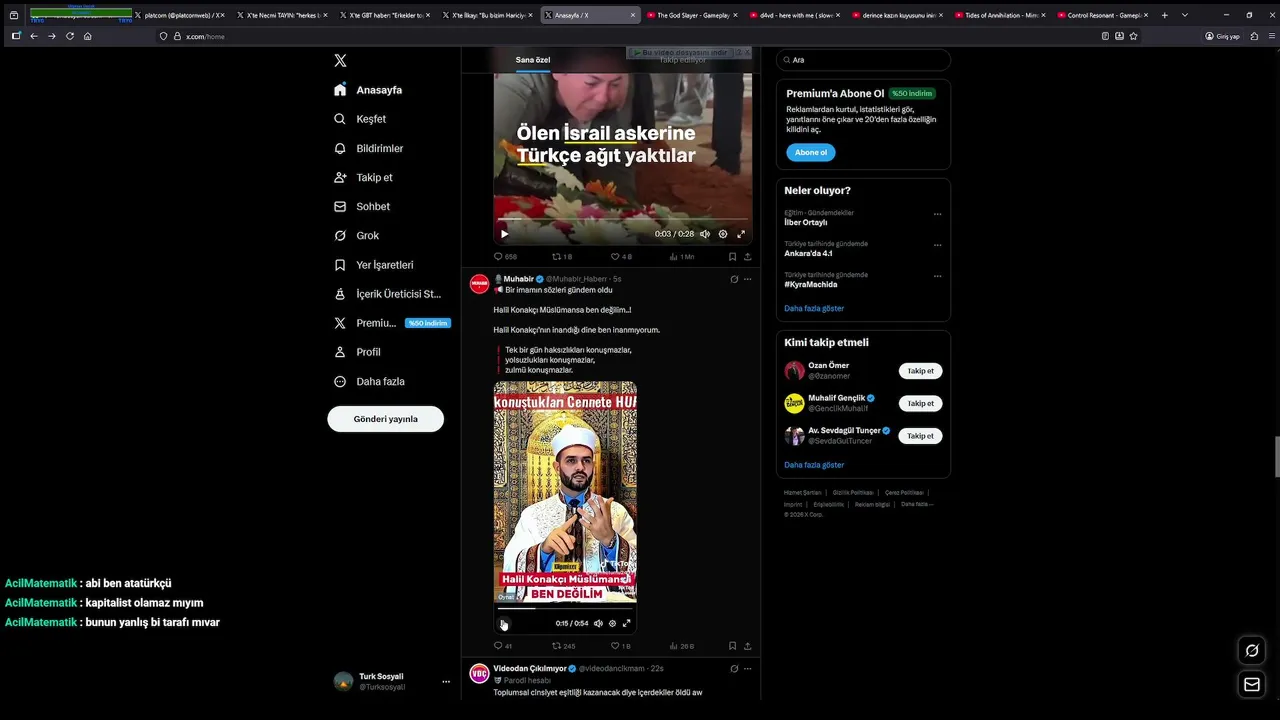
Task: Open more options on Videodan Çıkılmıyor post
Action: tap(747, 668)
